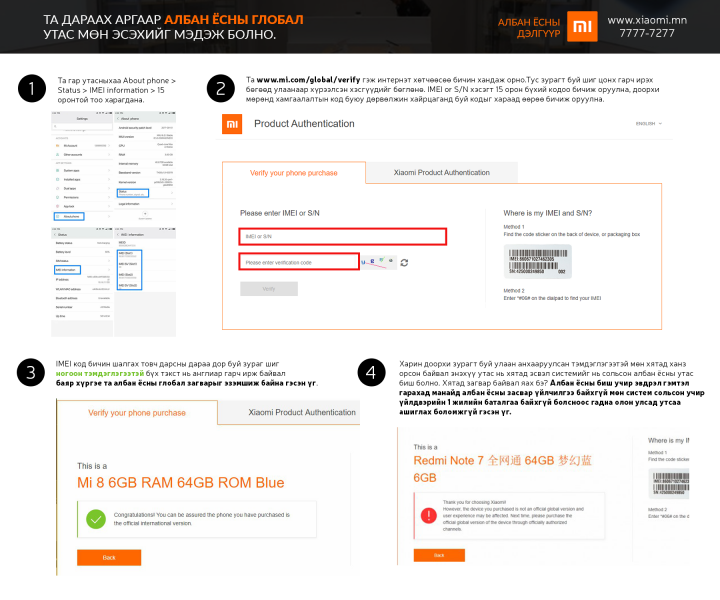Viewport: 720px width, 600px height.
Task: Click the App lock icon in Settings
Action: [57, 207]
